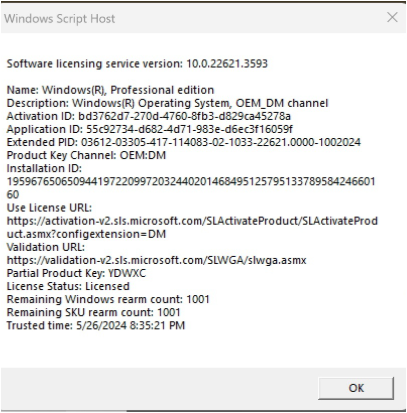Close the Windows Script Host dialog
The image size is (407, 413).
tap(392, 17)
